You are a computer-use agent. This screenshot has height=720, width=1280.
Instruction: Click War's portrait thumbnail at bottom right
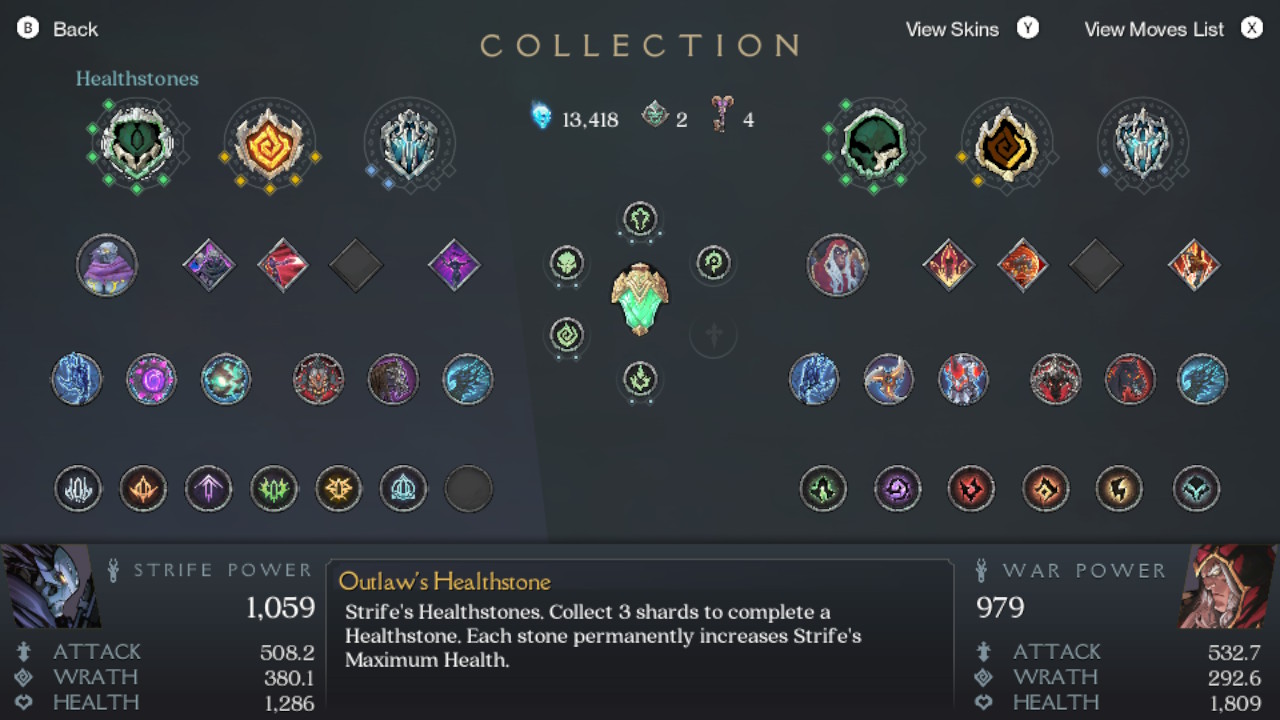pos(1229,586)
